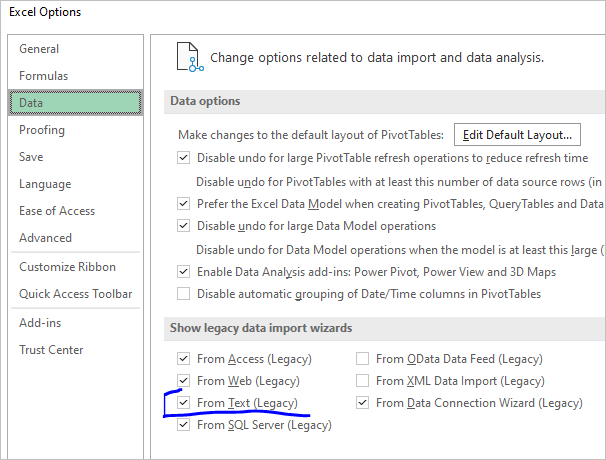Image resolution: width=606 pixels, height=460 pixels.
Task: Open the General options category
Action: tap(39, 49)
